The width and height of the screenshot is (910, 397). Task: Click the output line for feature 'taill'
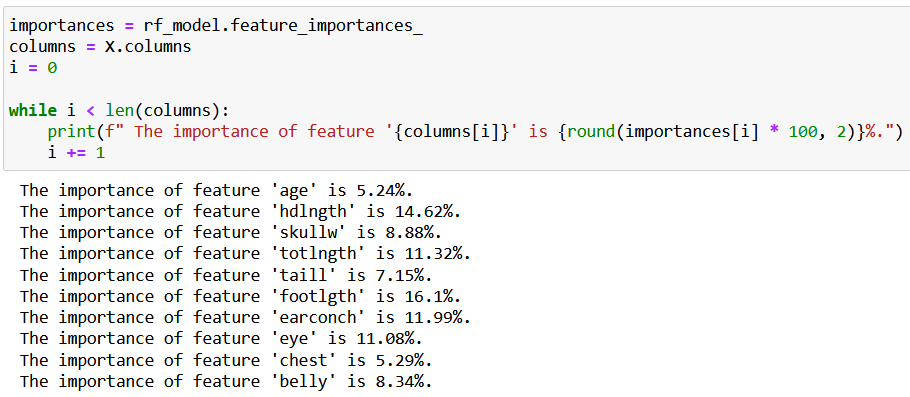[226, 275]
